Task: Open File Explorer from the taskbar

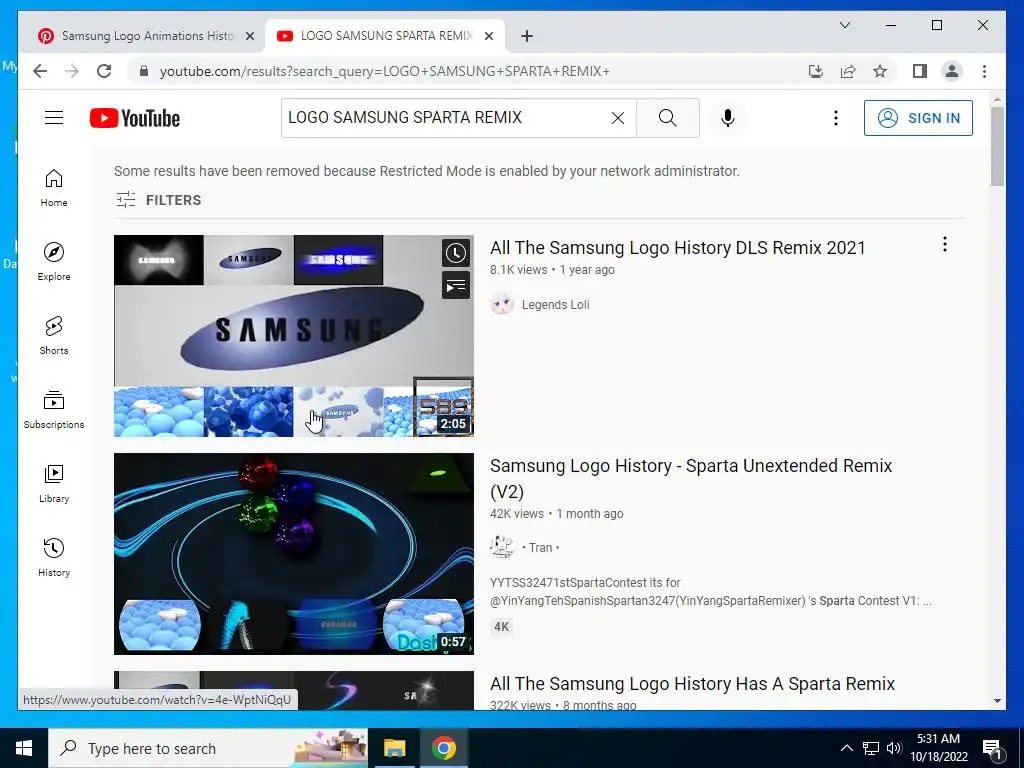Action: pyautogui.click(x=394, y=748)
